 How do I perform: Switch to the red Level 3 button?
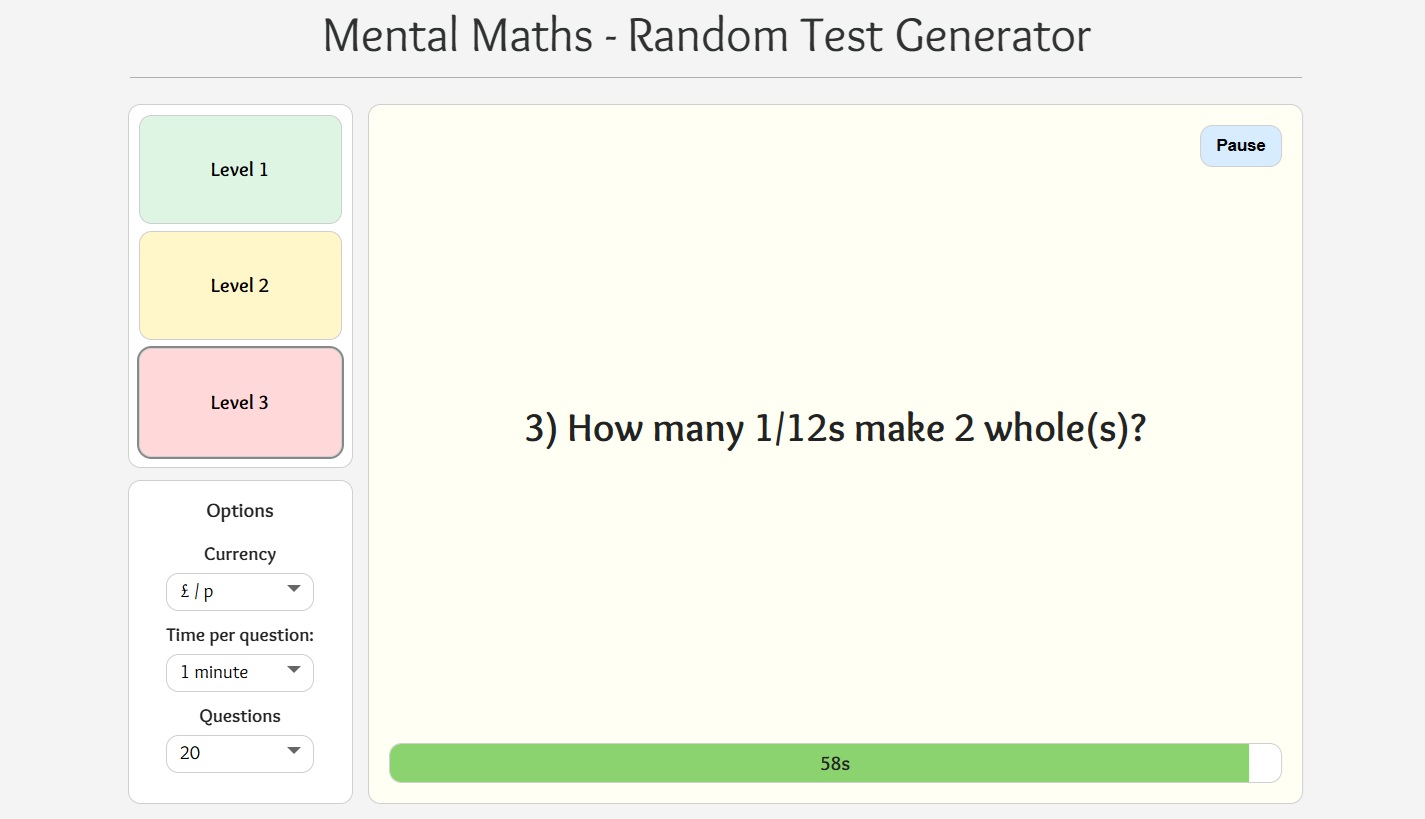240,403
